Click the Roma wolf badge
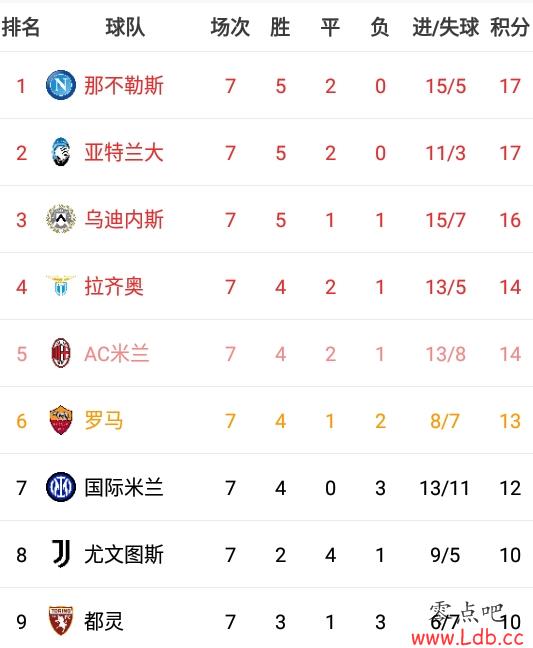533x648 pixels. [61, 420]
